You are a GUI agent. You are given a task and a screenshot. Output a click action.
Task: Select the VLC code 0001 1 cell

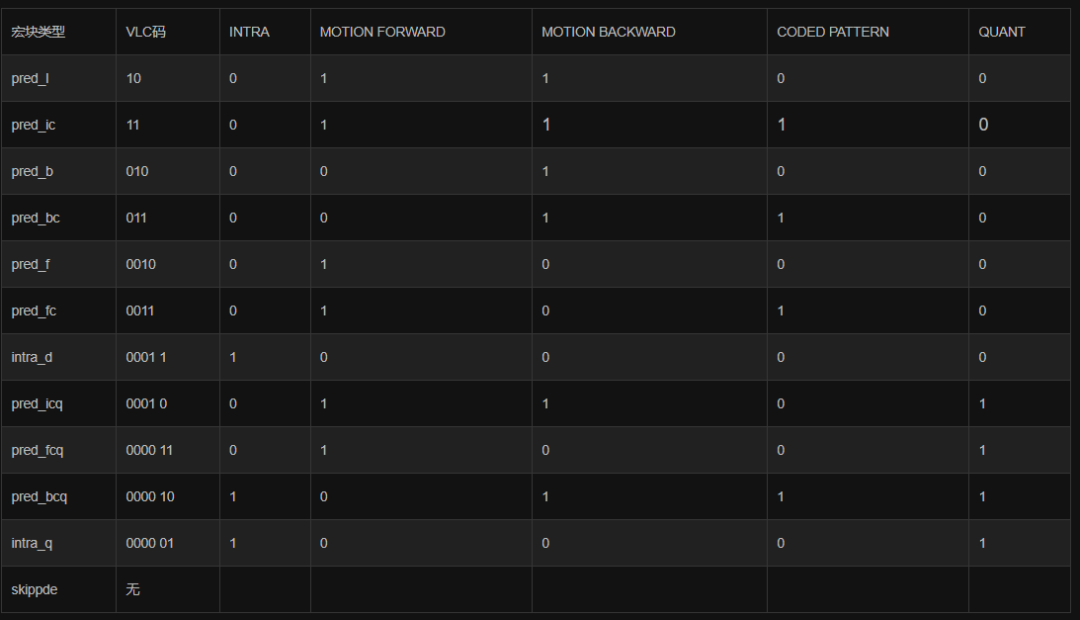tap(146, 357)
